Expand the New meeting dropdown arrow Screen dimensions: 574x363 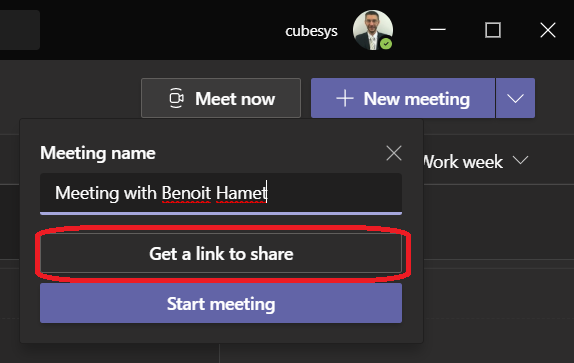(515, 98)
